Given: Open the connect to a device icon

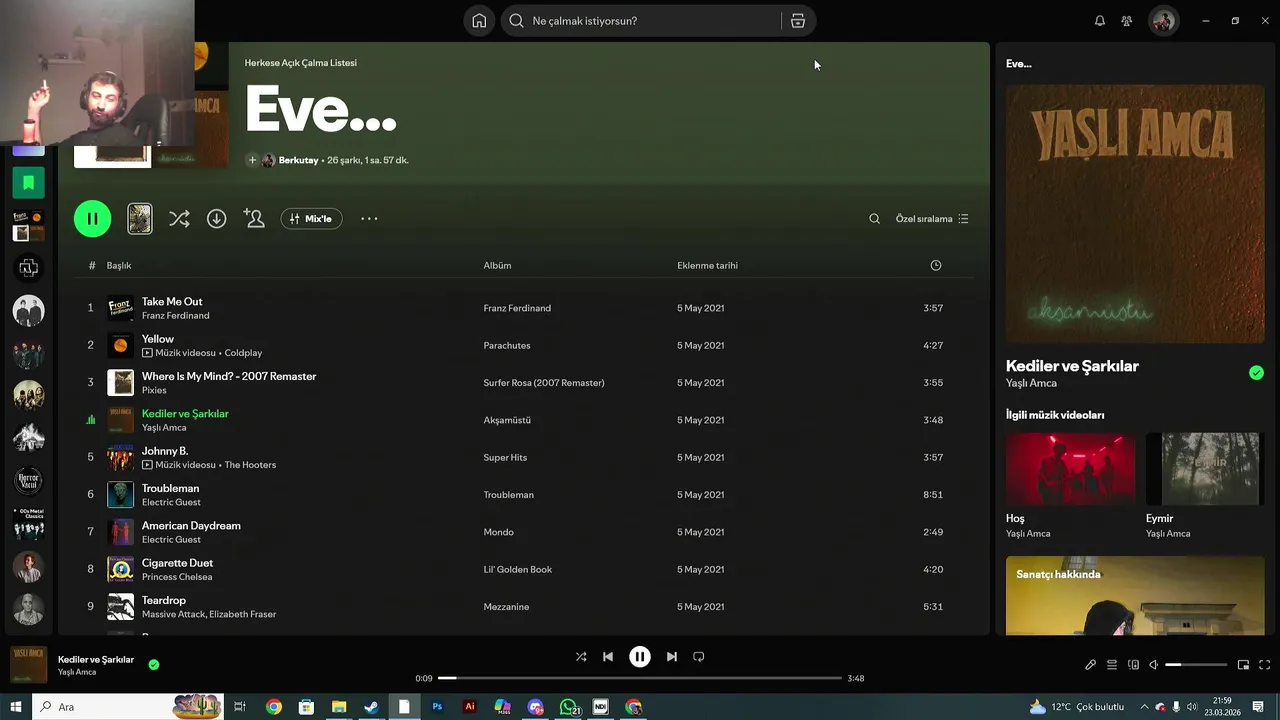Looking at the screenshot, I should pos(1133,665).
